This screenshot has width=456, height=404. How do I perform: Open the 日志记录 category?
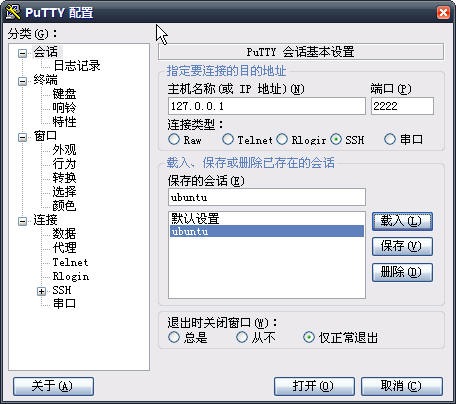click(x=77, y=66)
